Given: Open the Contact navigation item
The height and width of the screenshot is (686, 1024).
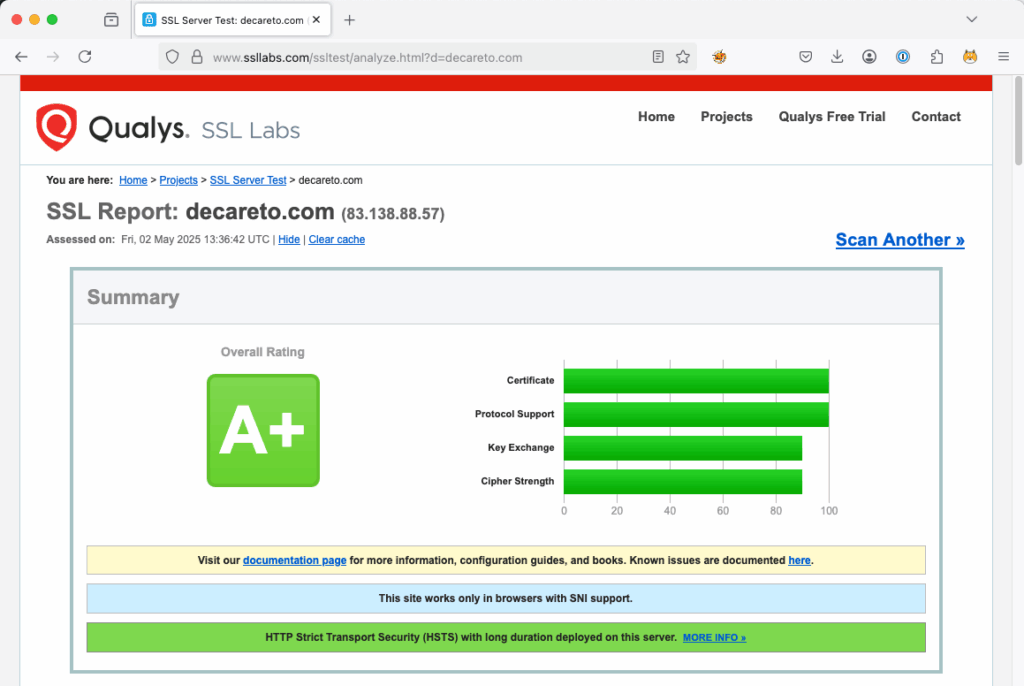Looking at the screenshot, I should point(936,116).
